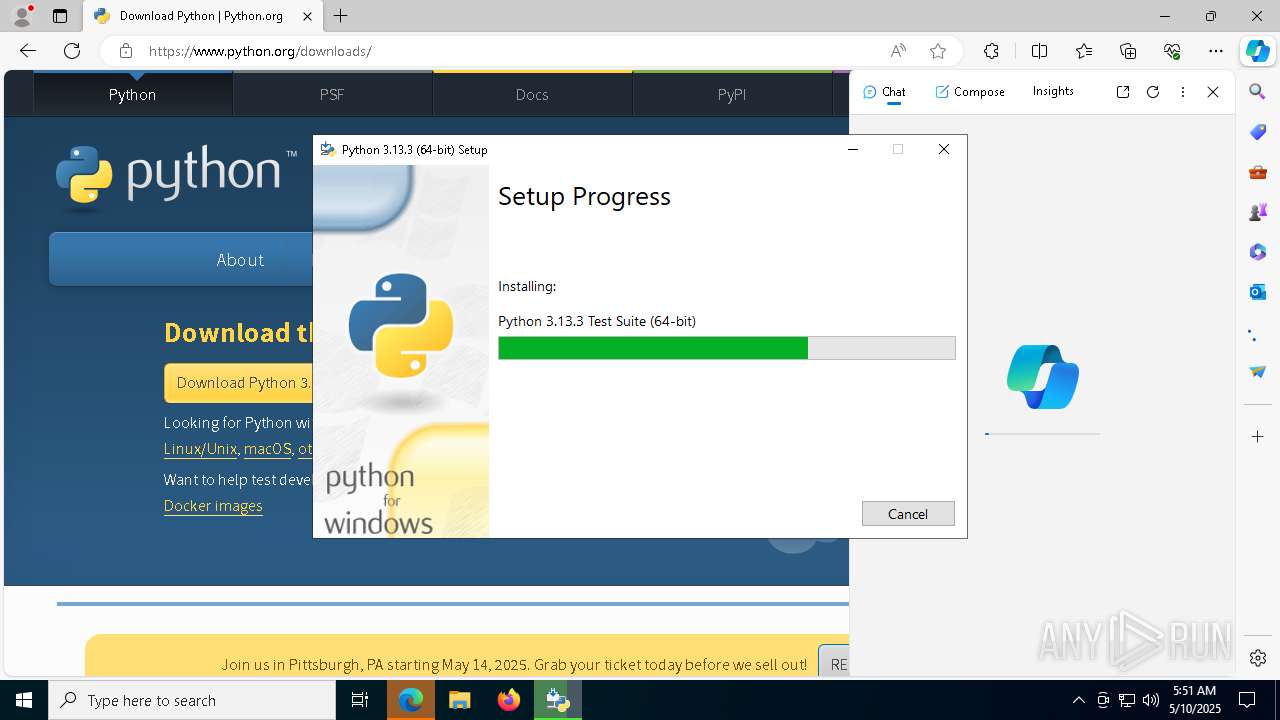Open the notification center icon

coord(1247,700)
